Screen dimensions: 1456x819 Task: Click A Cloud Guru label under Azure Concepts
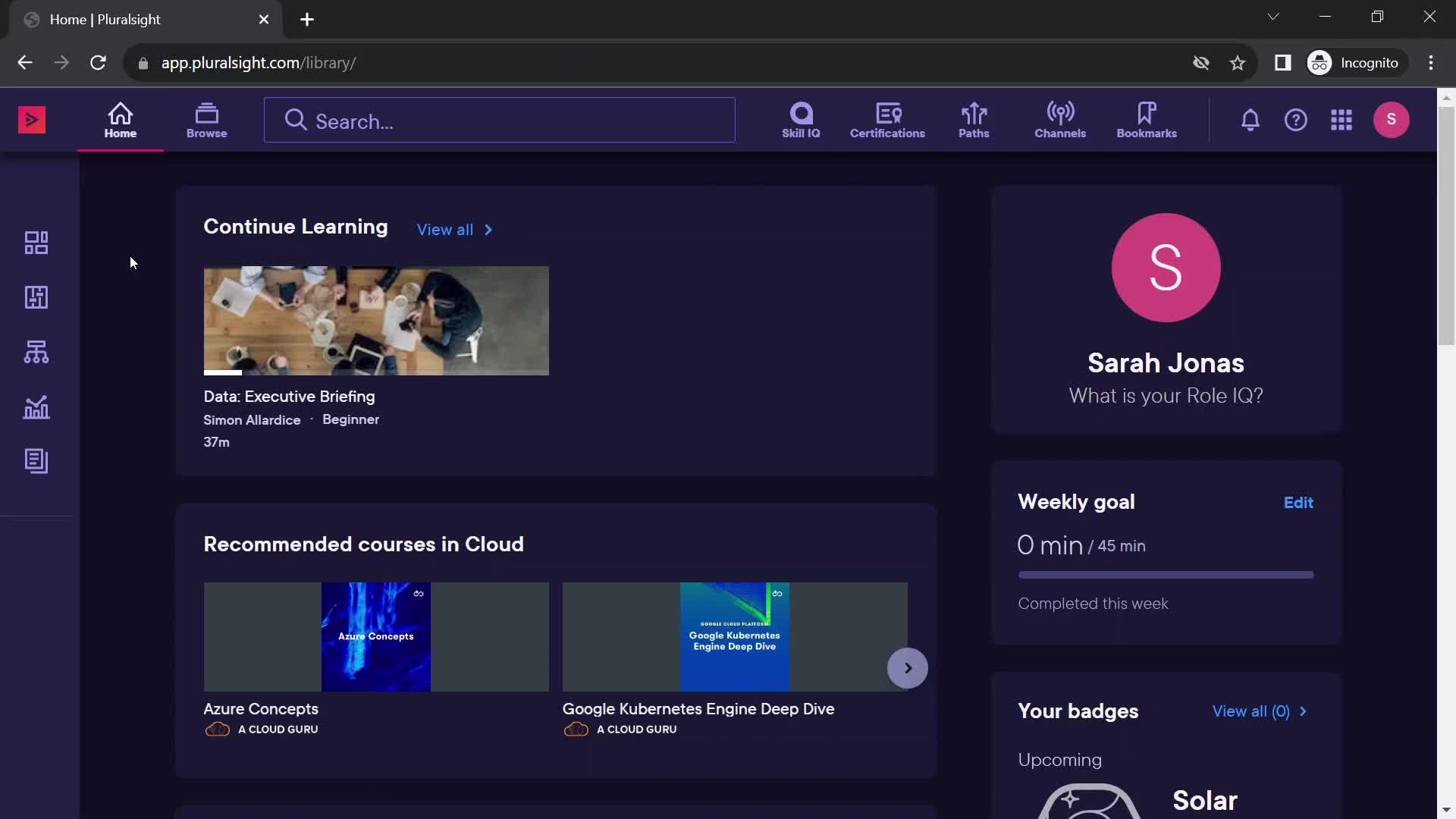click(278, 730)
